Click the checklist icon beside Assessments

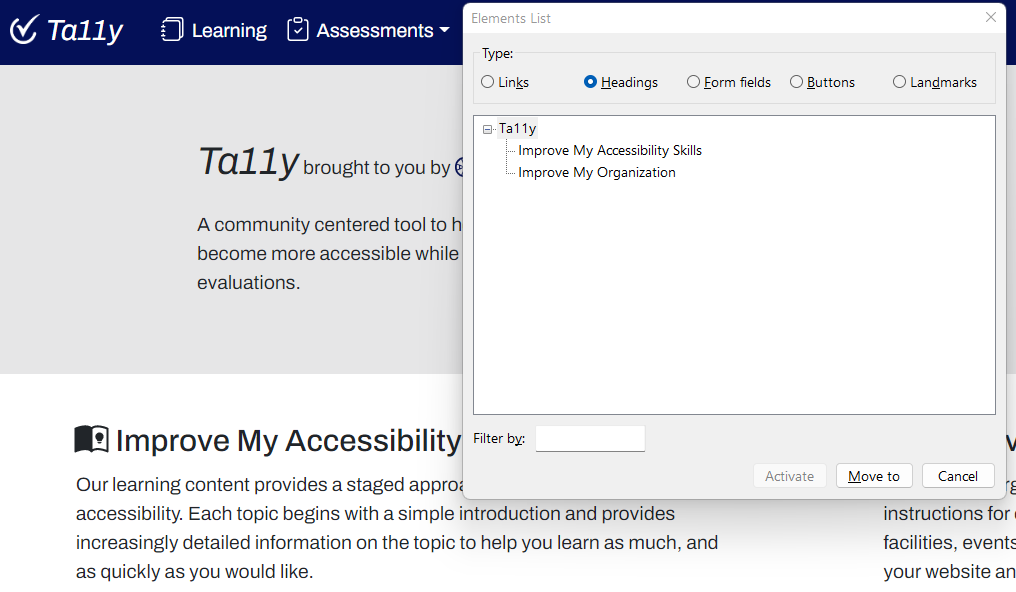coord(297,29)
